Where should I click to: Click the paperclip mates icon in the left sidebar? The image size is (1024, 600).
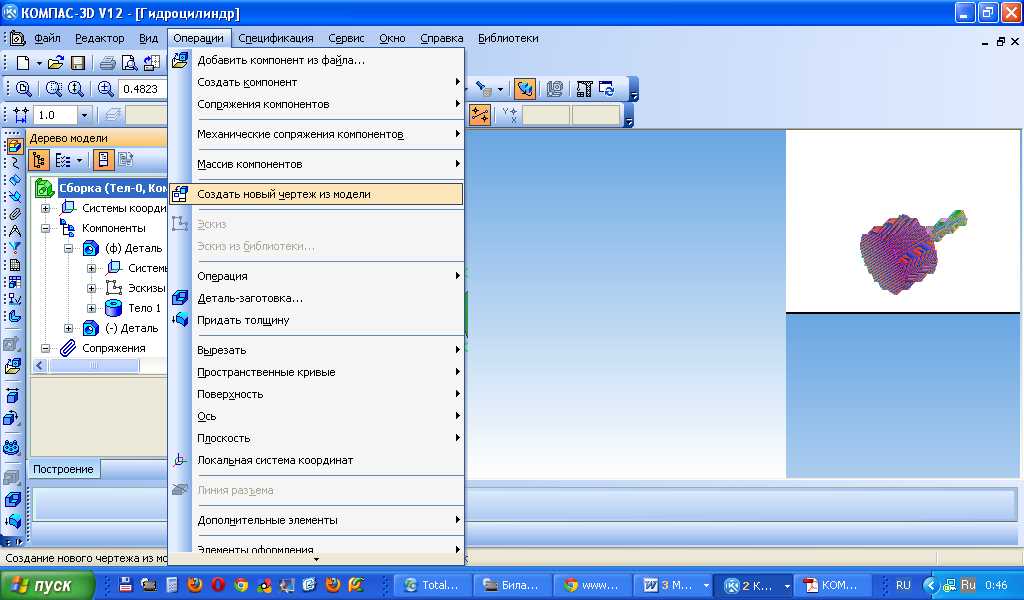point(14,214)
